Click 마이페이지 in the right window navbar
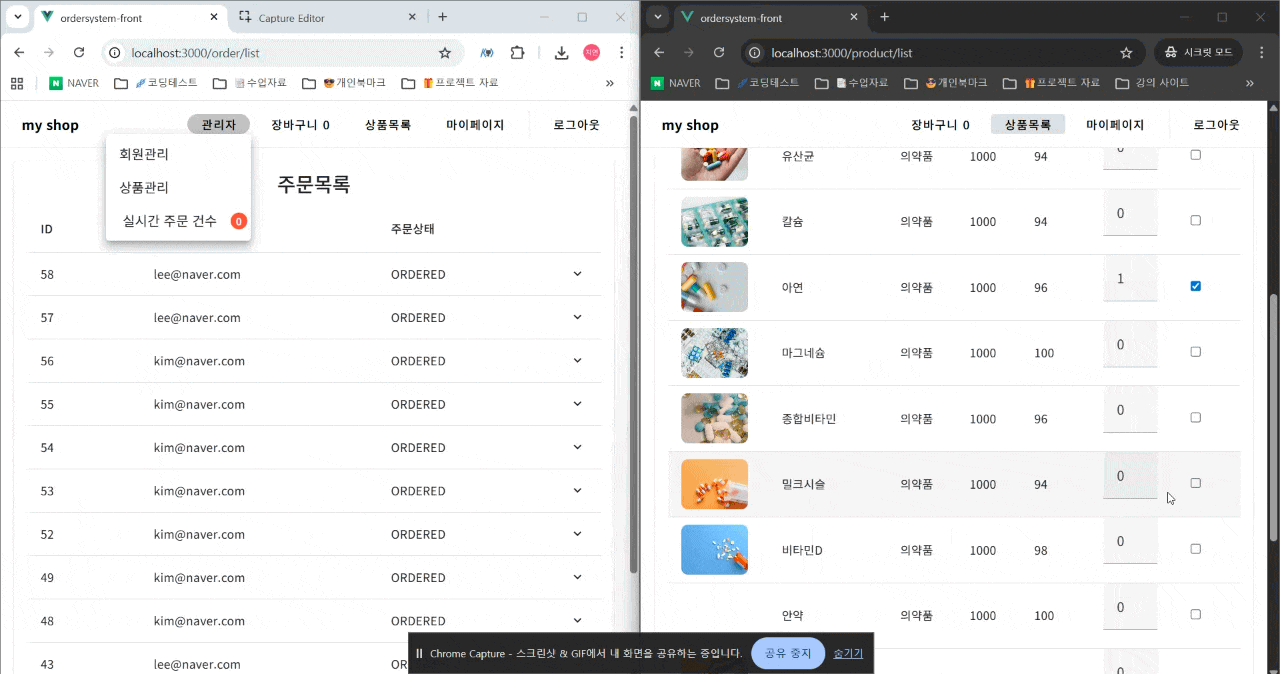Screen dimensions: 1280x674 click(1115, 125)
